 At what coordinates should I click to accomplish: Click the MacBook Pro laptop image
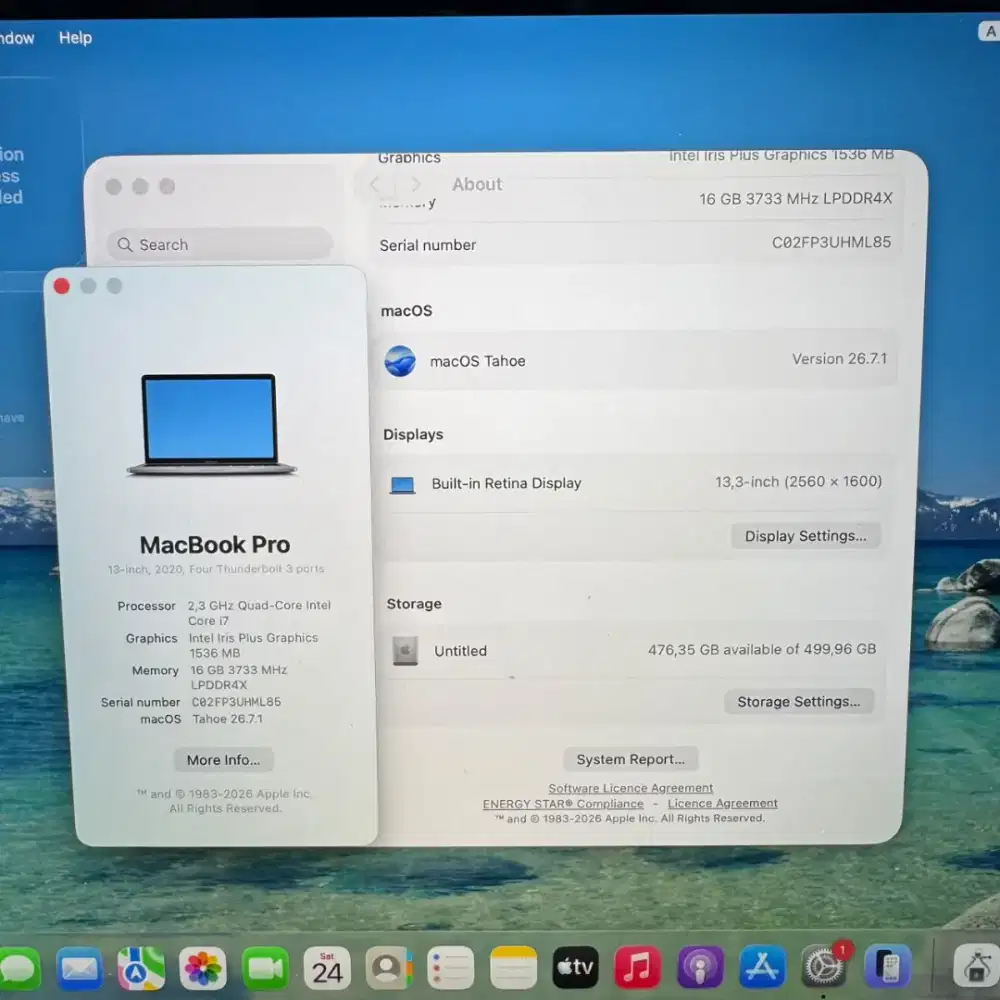pyautogui.click(x=212, y=425)
